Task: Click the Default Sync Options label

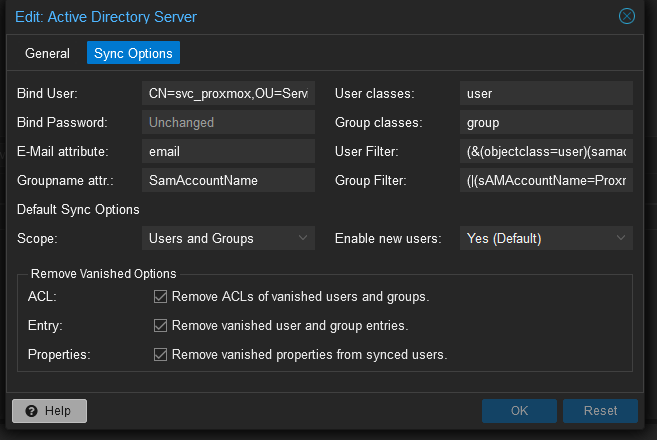Action: [x=78, y=209]
